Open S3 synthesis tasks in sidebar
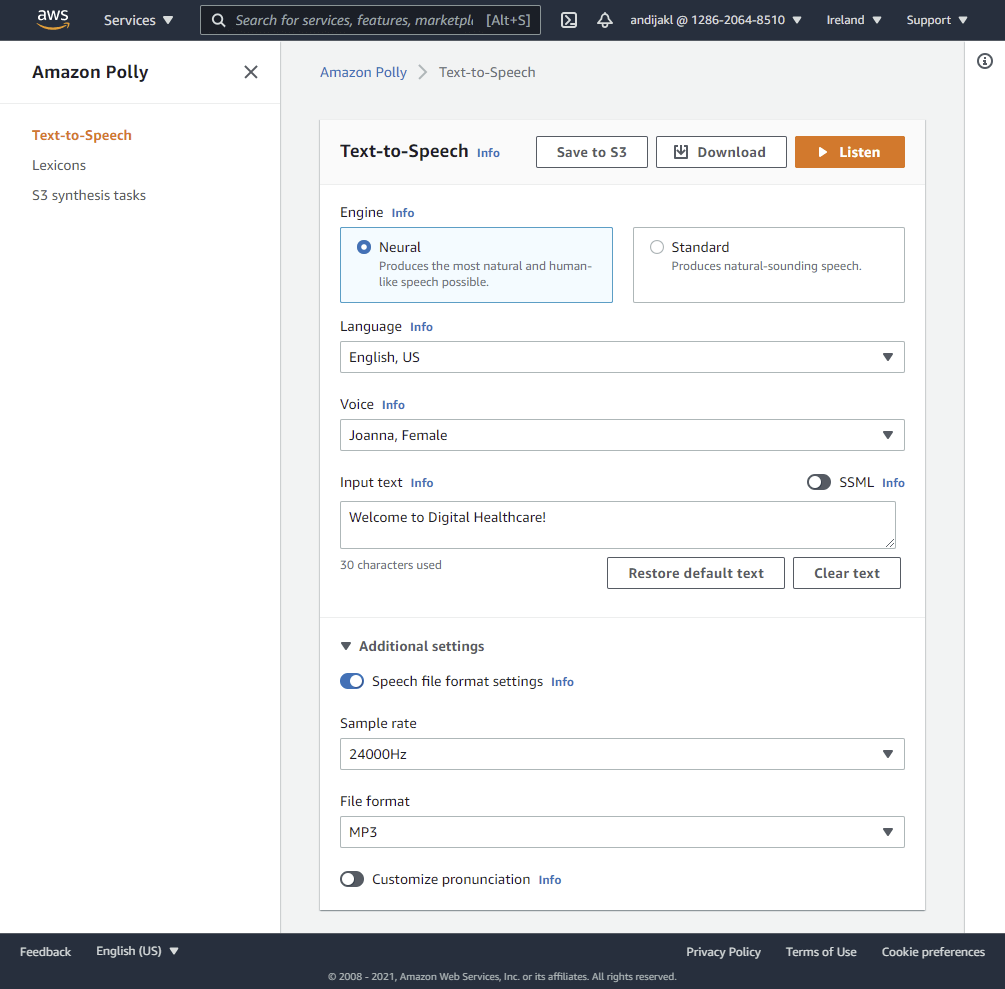1005x989 pixels. pyautogui.click(x=89, y=195)
